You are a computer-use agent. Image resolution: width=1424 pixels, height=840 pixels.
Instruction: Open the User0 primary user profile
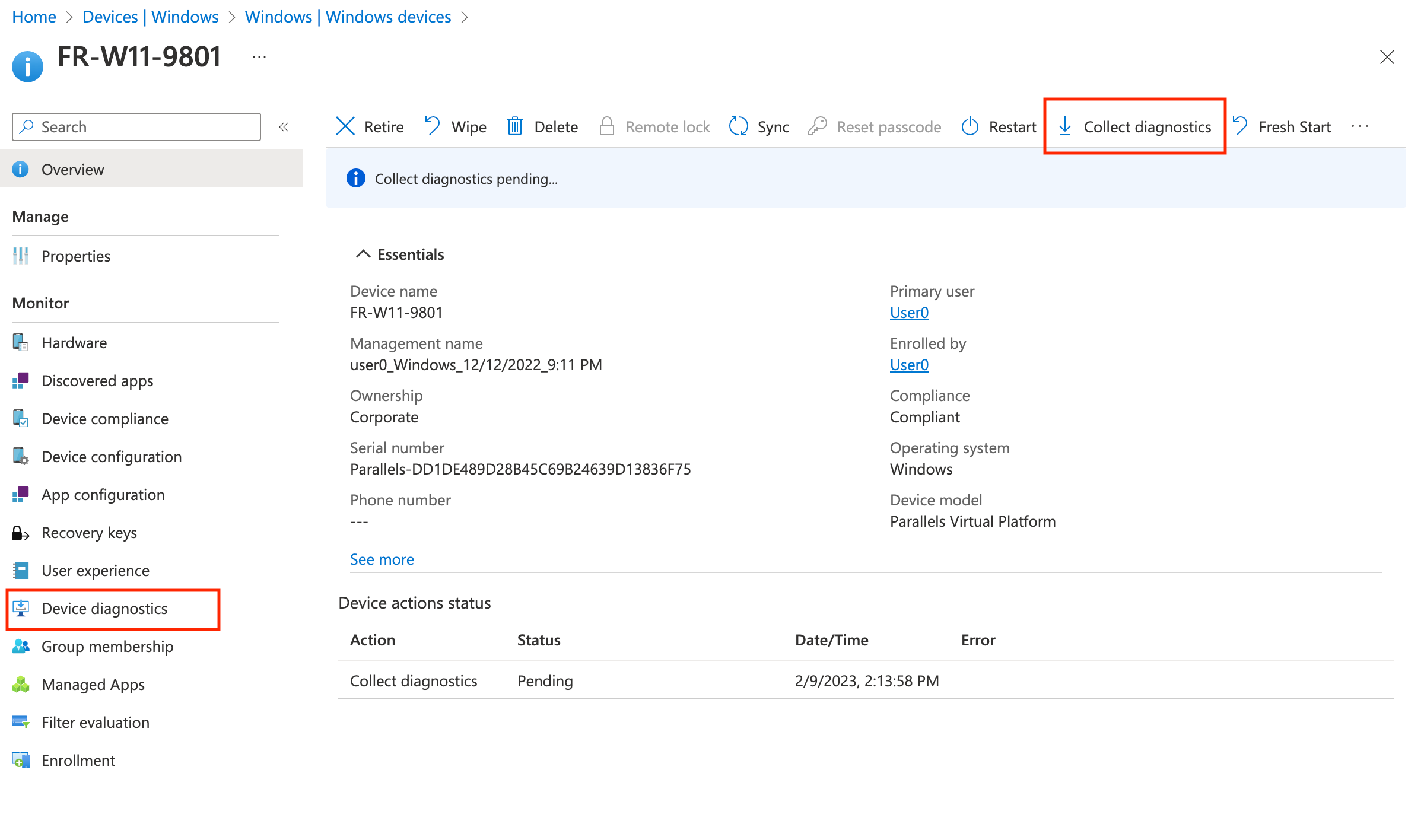(909, 313)
